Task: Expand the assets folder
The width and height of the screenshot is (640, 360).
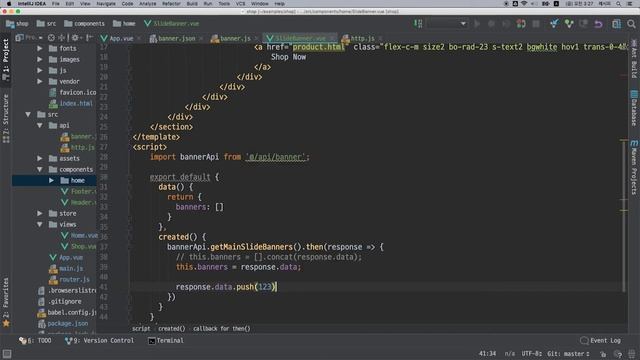Action: [x=40, y=158]
